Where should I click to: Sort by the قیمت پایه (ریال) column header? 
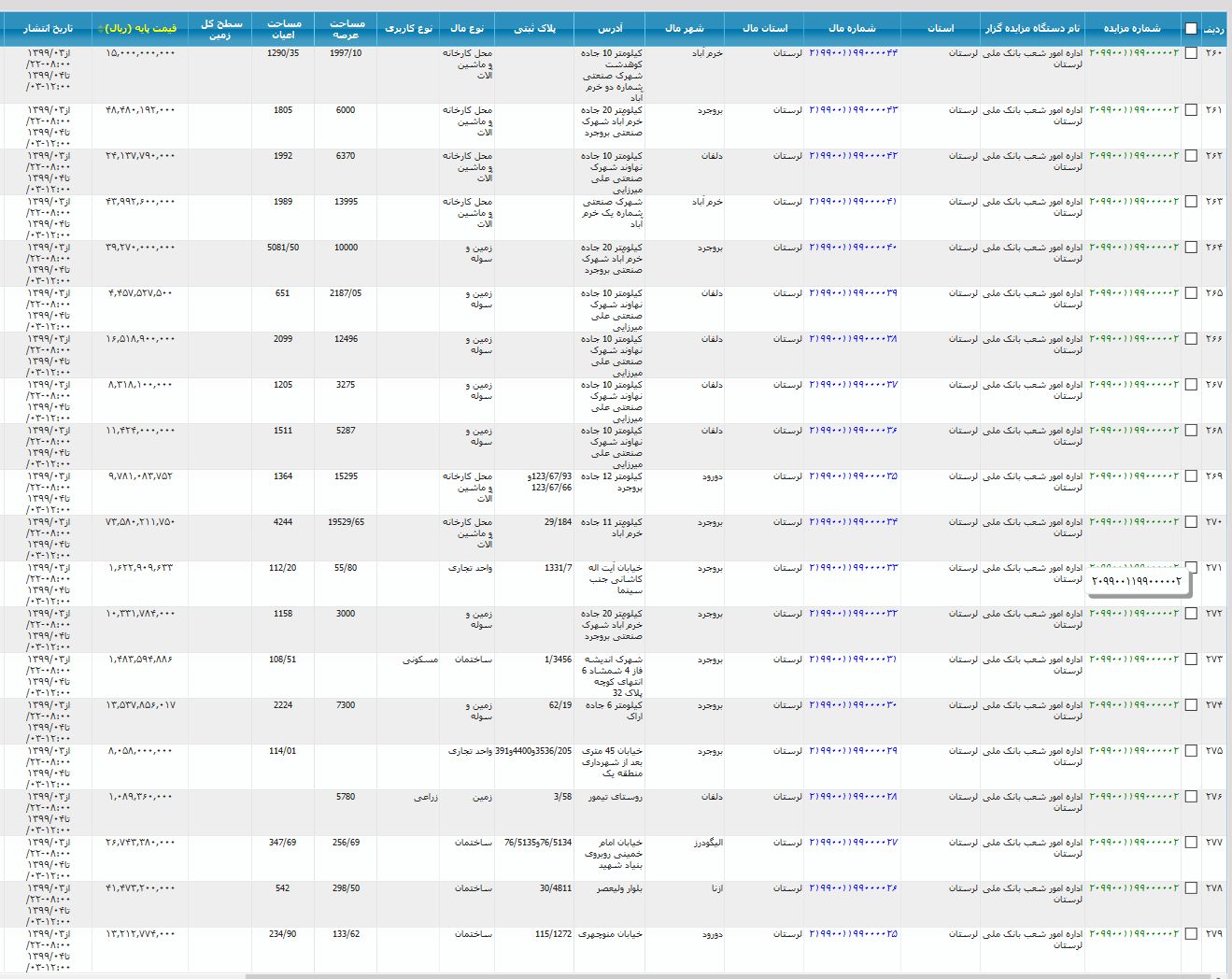pos(141,29)
